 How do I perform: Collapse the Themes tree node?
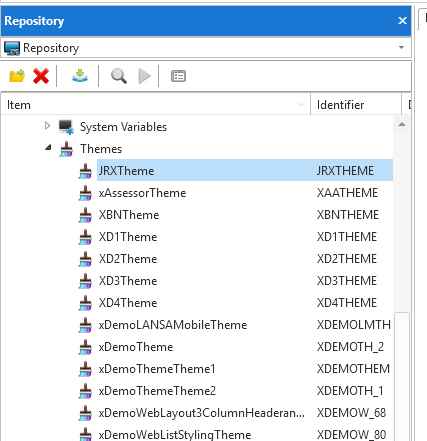pyautogui.click(x=48, y=147)
